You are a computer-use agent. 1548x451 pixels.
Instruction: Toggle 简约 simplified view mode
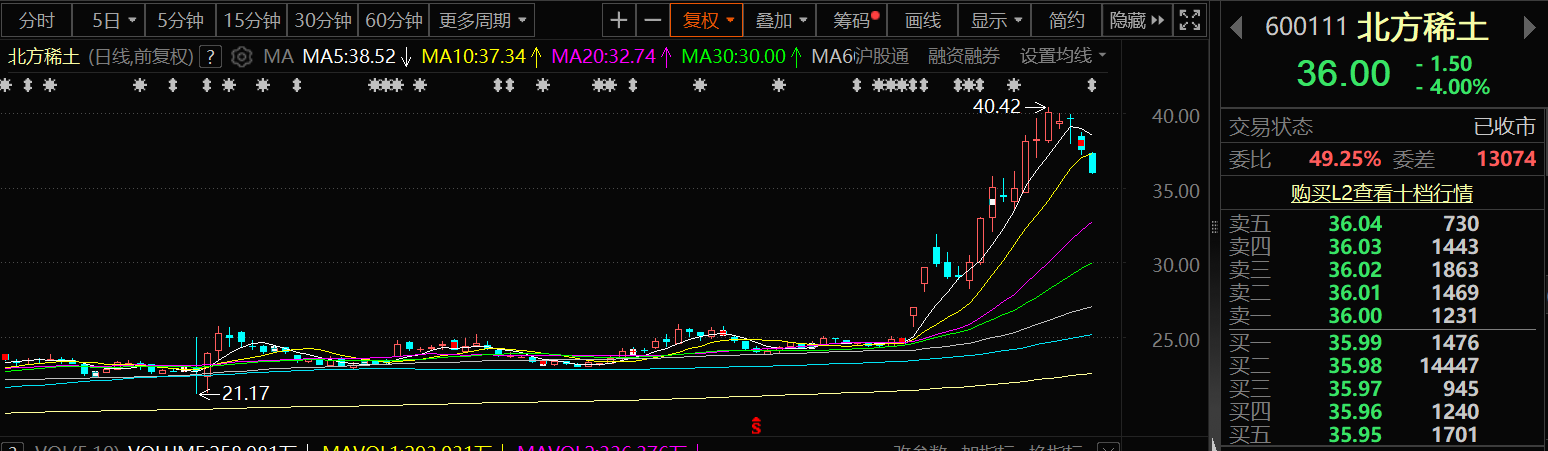coord(1067,20)
